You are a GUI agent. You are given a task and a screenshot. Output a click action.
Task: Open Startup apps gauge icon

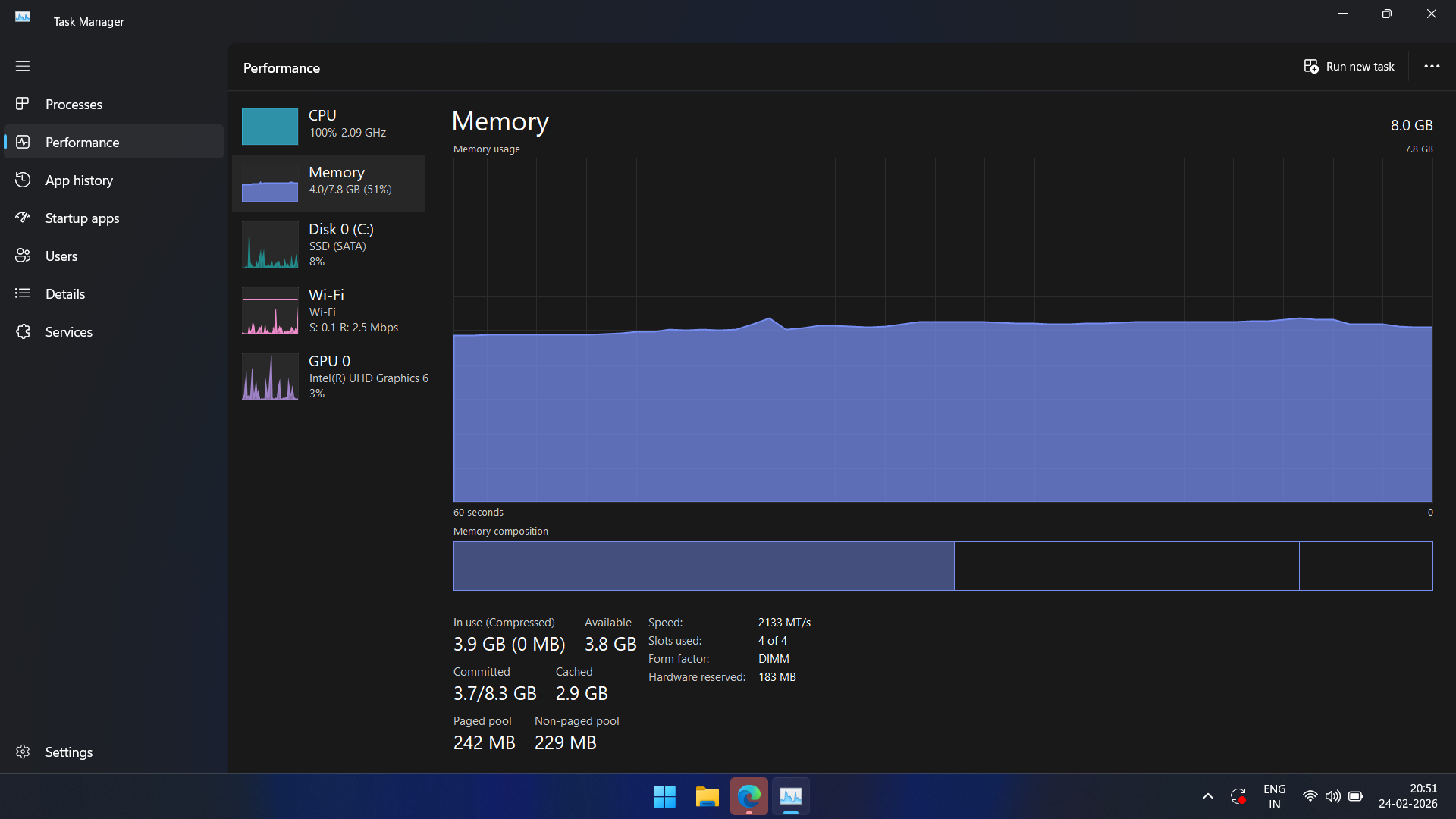(23, 218)
